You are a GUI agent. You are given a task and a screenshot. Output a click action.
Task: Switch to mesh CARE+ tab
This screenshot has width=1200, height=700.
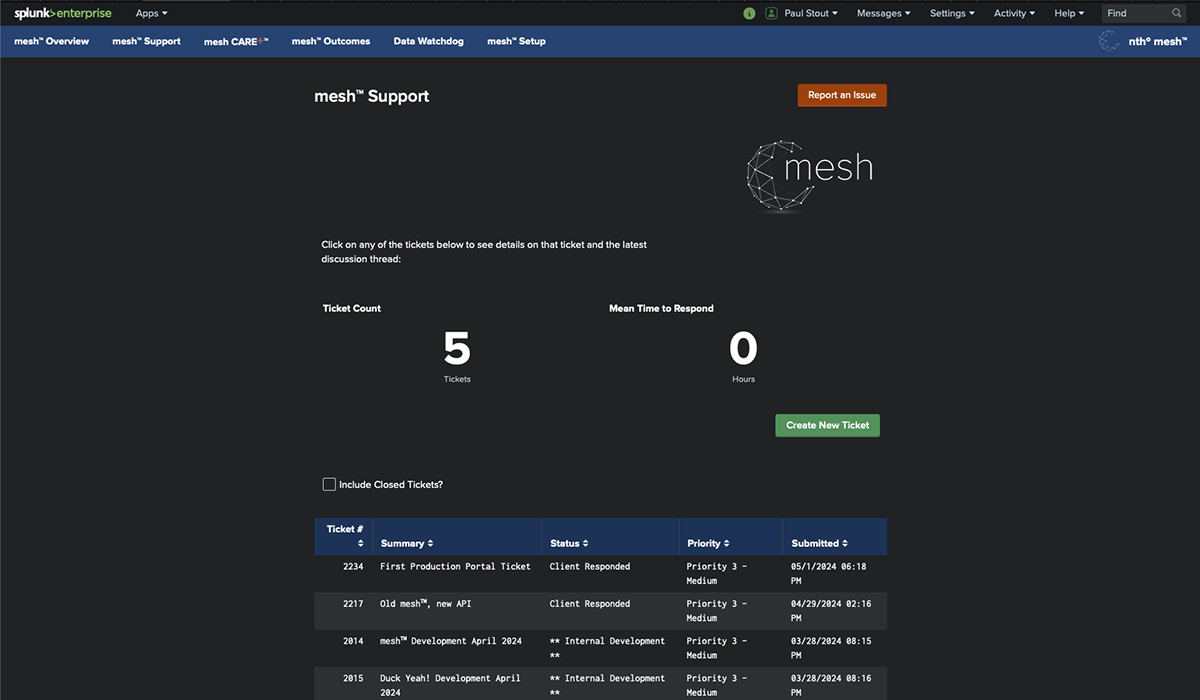[x=236, y=41]
